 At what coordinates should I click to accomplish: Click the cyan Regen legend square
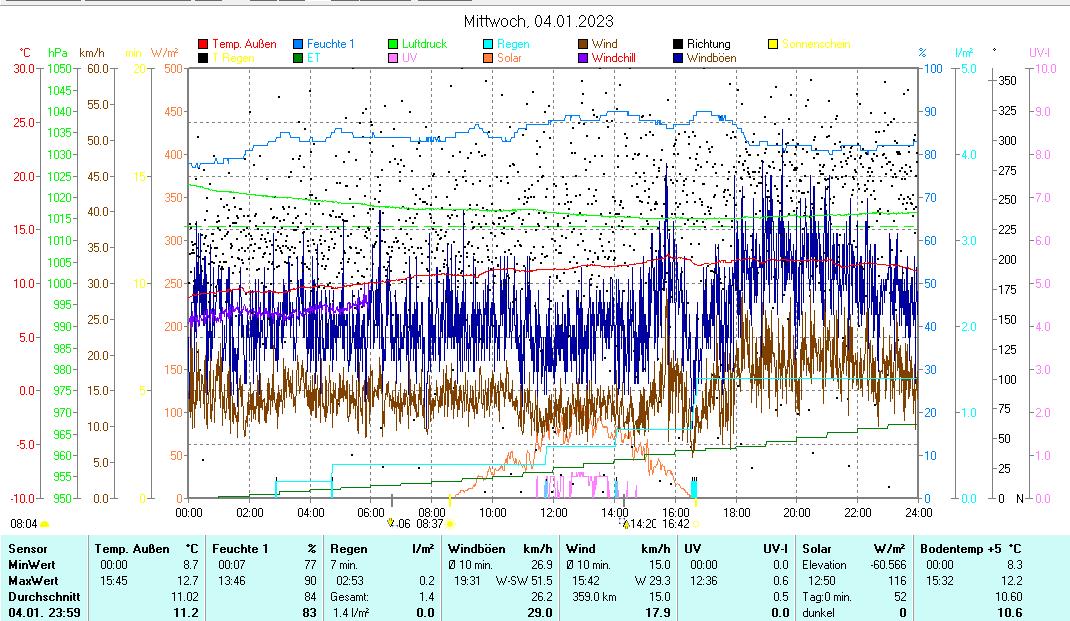coord(488,44)
